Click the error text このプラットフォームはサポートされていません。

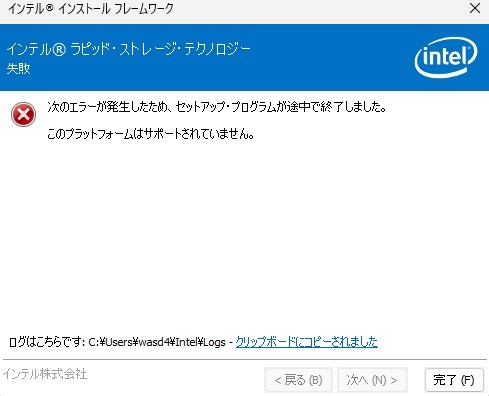tap(151, 134)
